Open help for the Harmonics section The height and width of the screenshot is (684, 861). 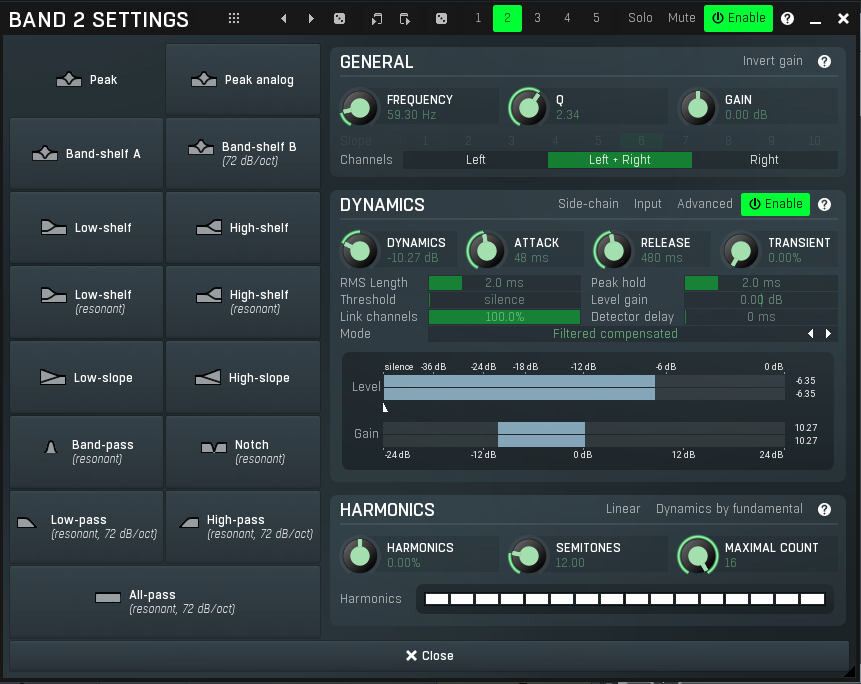click(824, 509)
